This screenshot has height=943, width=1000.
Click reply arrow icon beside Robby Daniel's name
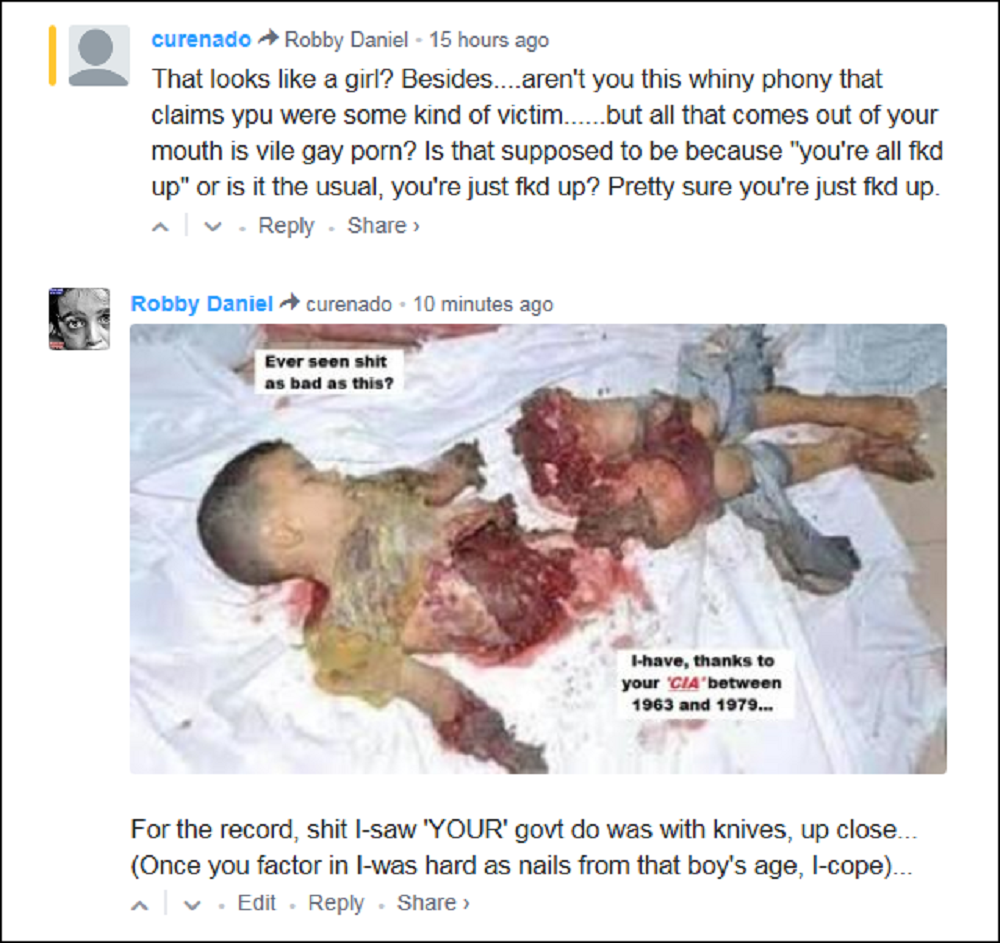click(x=290, y=302)
